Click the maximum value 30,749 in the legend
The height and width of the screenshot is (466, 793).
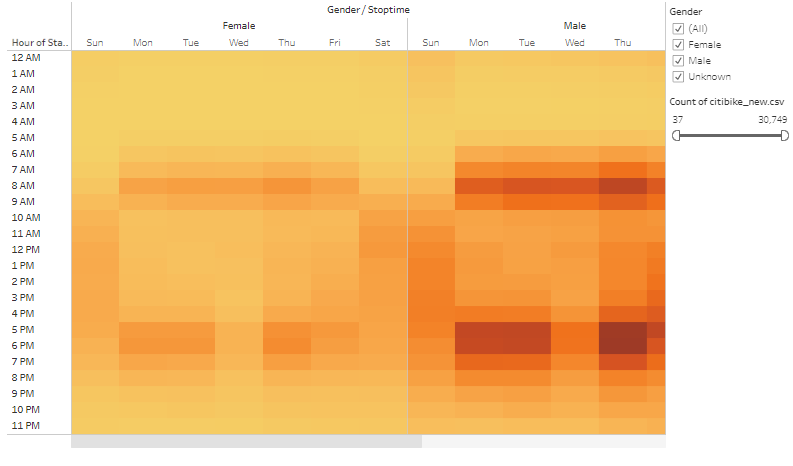click(x=772, y=120)
